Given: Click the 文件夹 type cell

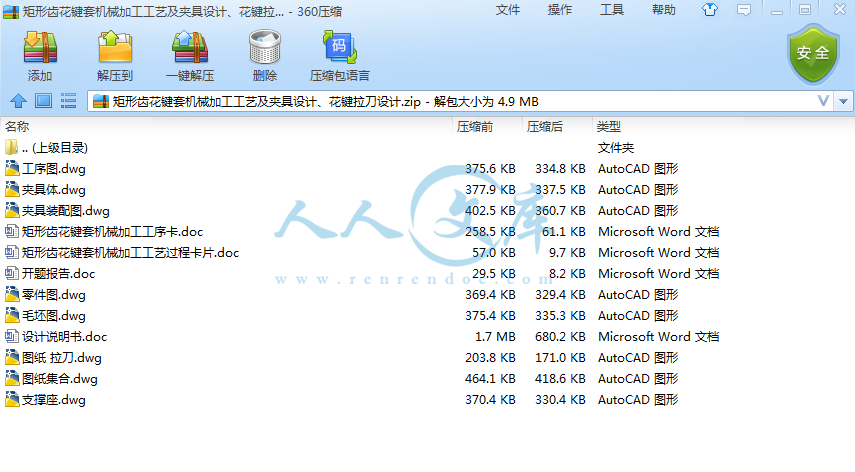Looking at the screenshot, I should point(616,148).
